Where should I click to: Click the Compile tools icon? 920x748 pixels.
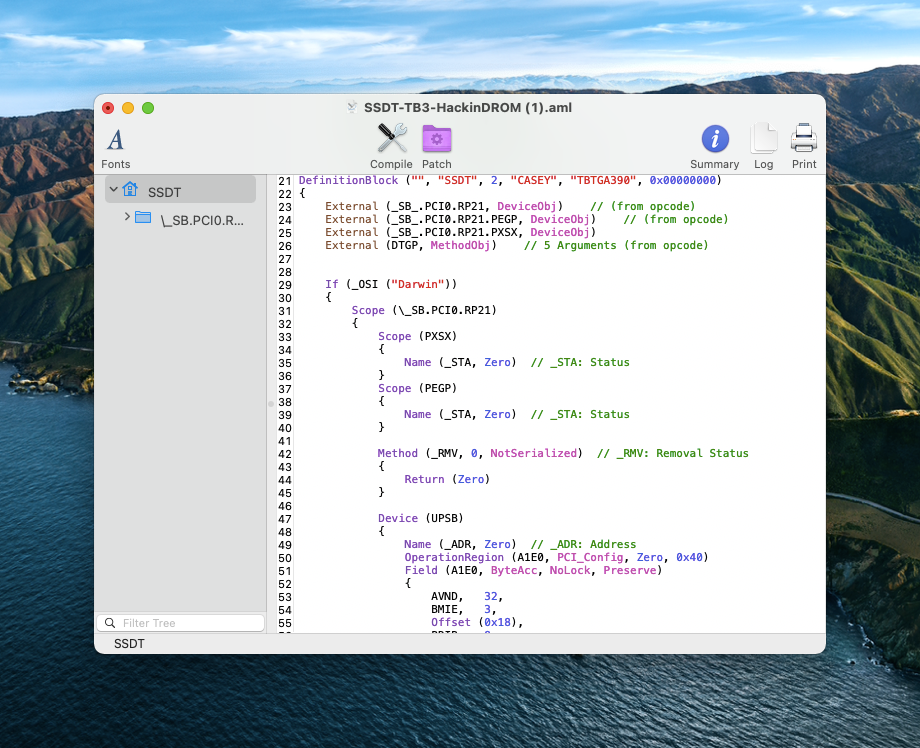[x=391, y=139]
